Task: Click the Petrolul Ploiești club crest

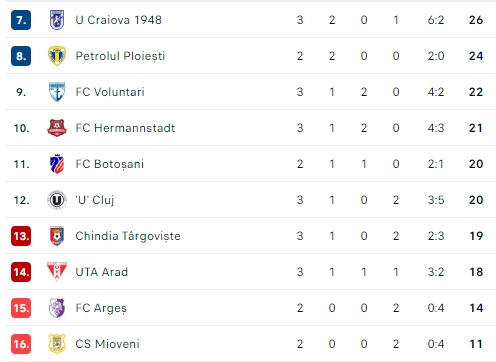Action: (x=57, y=56)
